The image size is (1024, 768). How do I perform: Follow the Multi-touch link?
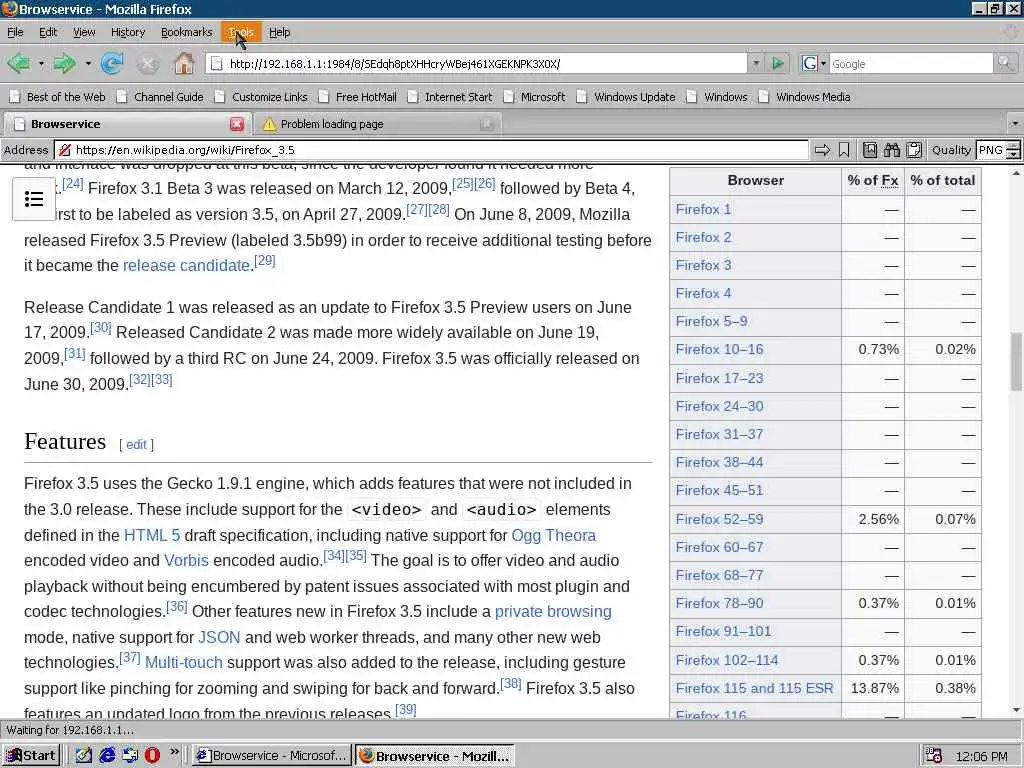pos(184,662)
